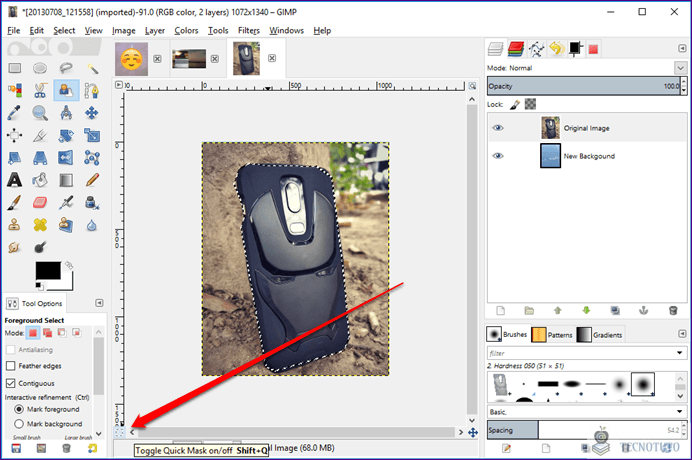This screenshot has height=460, width=692.
Task: Duplicate the selected layer
Action: click(x=615, y=311)
